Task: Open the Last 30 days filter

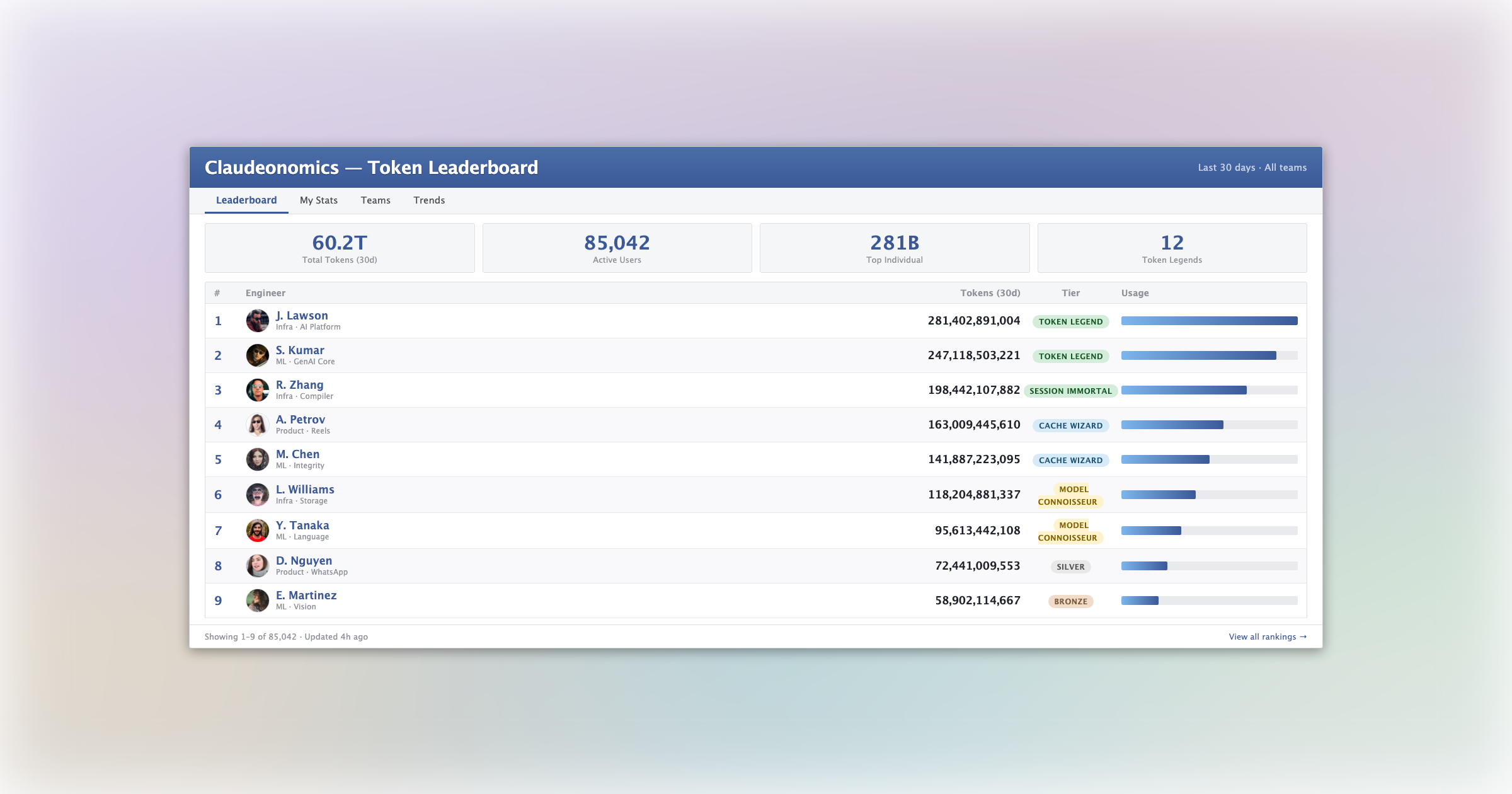Action: [1225, 167]
